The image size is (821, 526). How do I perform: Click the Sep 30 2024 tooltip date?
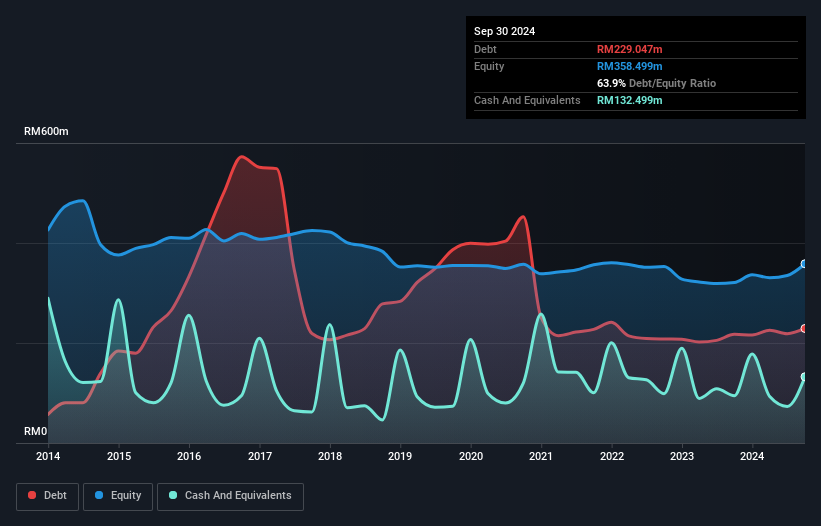(504, 31)
